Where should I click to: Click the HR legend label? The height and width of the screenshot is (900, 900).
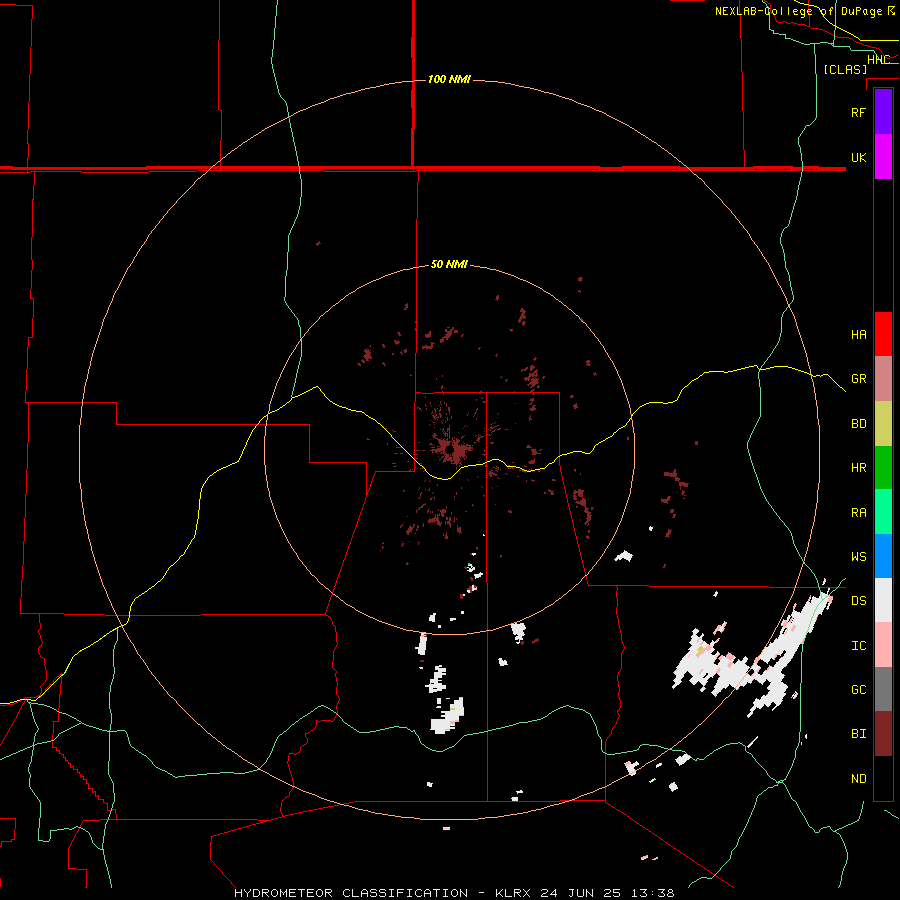coord(858,468)
